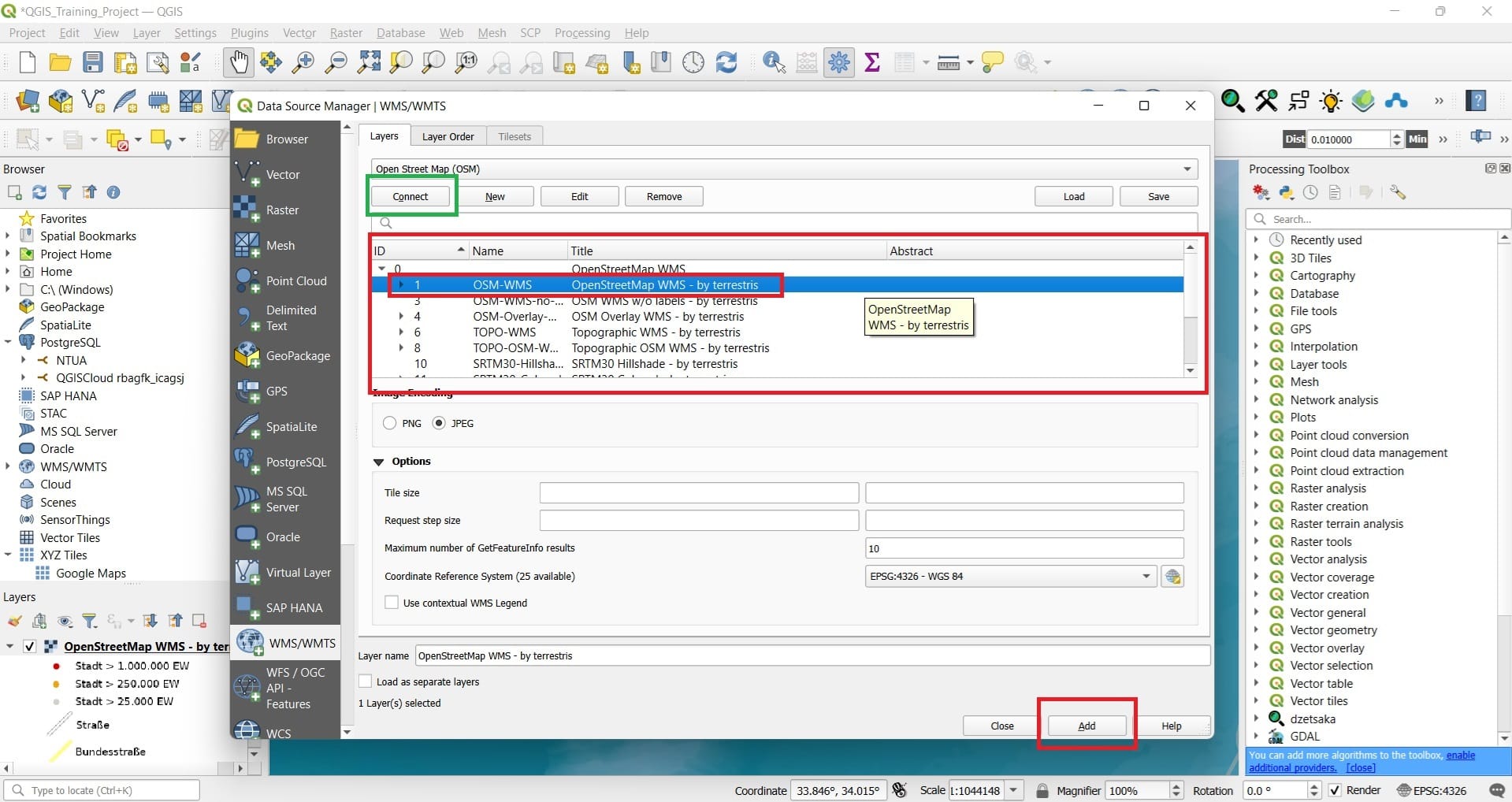Select PNG image encoding
The image size is (1512, 802).
click(389, 423)
